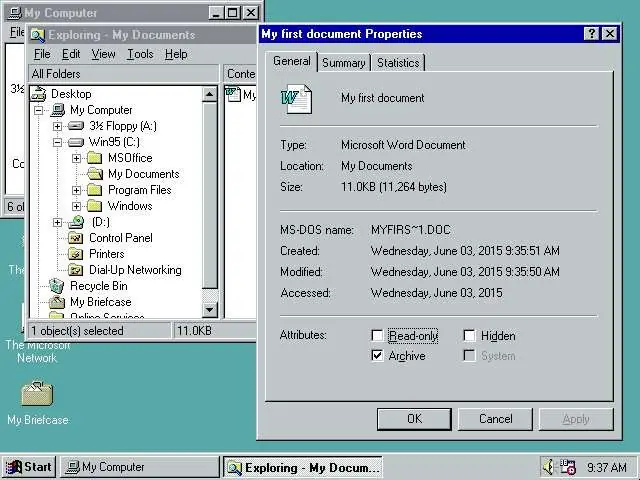Expand the 3½ Floppy (A:) node
This screenshot has width=640, height=480.
(57, 126)
